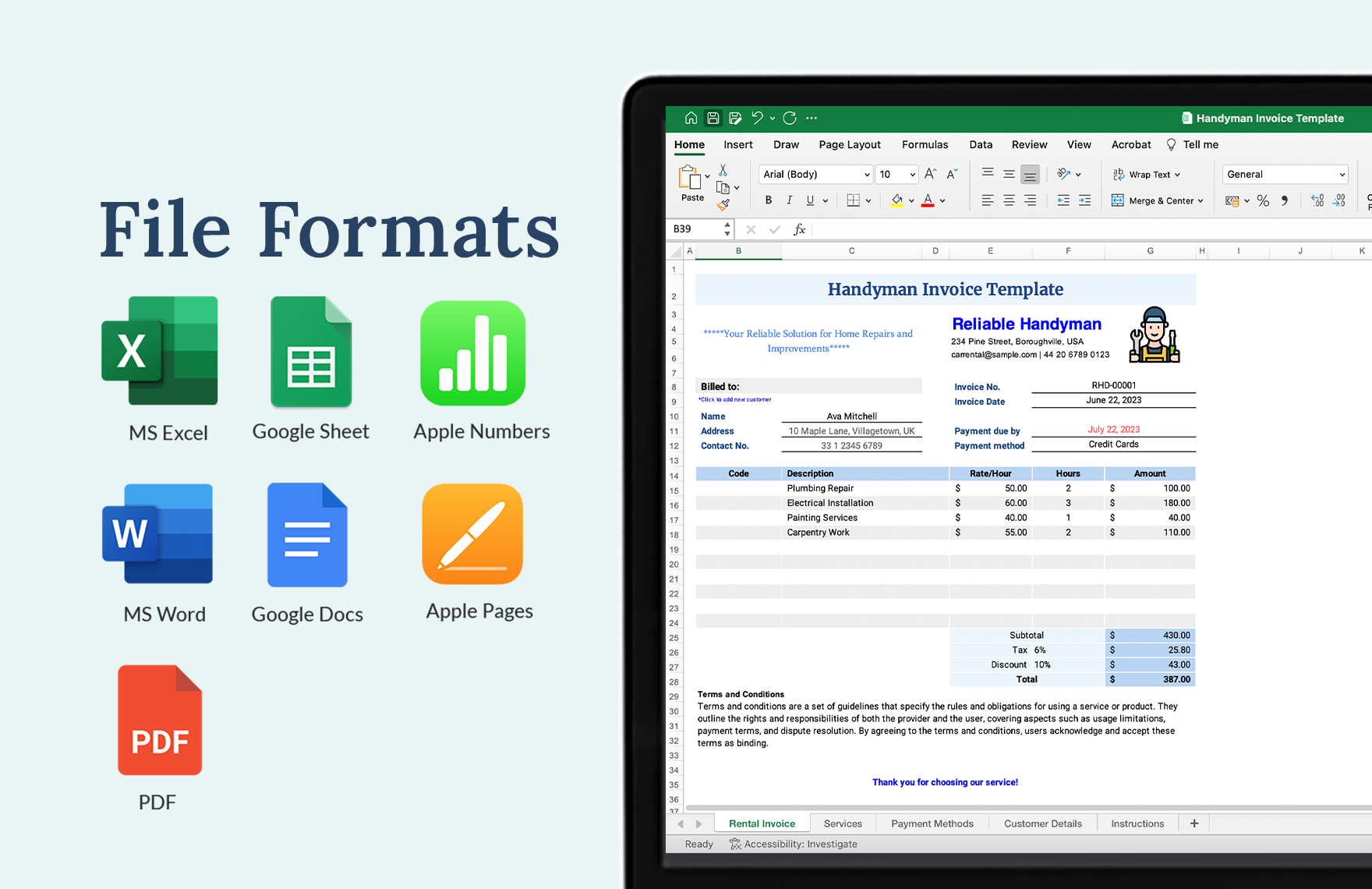Open the Page Layout ribbon tab
The width and height of the screenshot is (1372, 889).
[850, 144]
